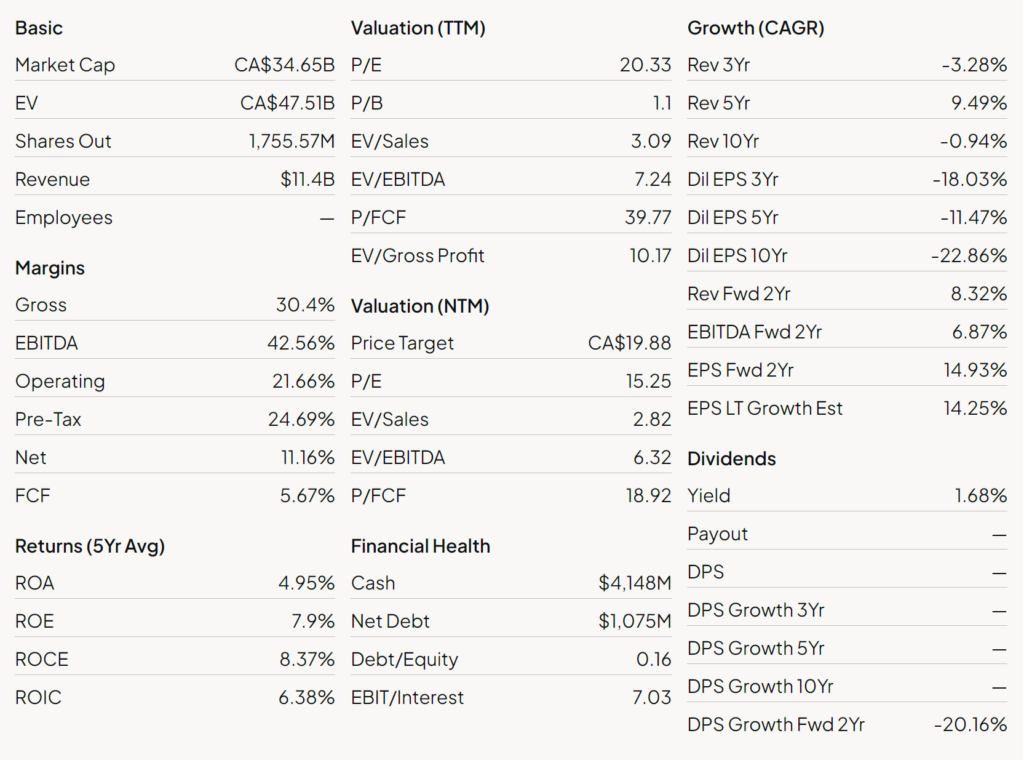Viewport: 1024px width, 760px height.
Task: Click the Rev 5Yr 9.49% value
Action: (979, 103)
